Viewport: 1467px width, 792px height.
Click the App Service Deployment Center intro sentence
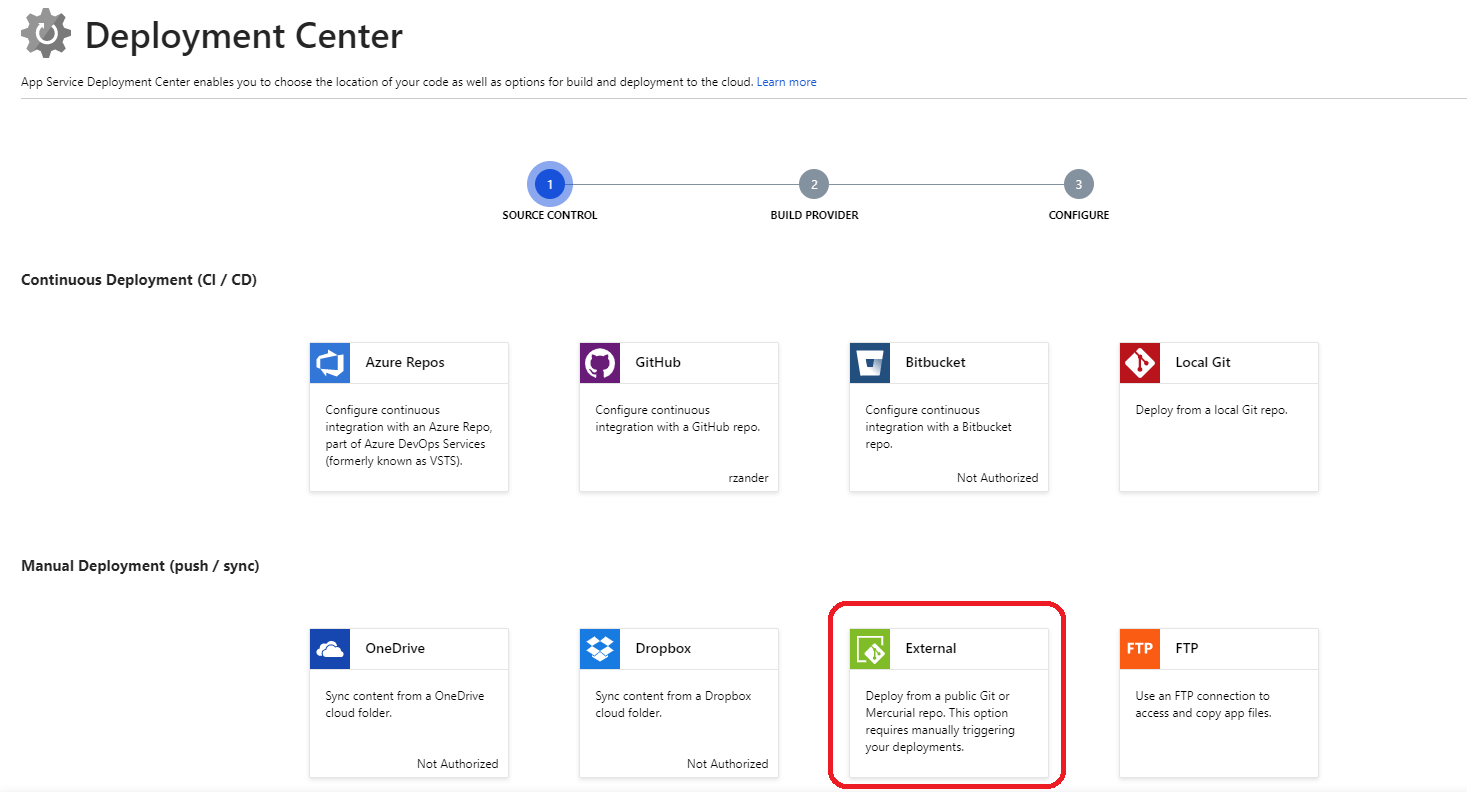pyautogui.click(x=387, y=82)
